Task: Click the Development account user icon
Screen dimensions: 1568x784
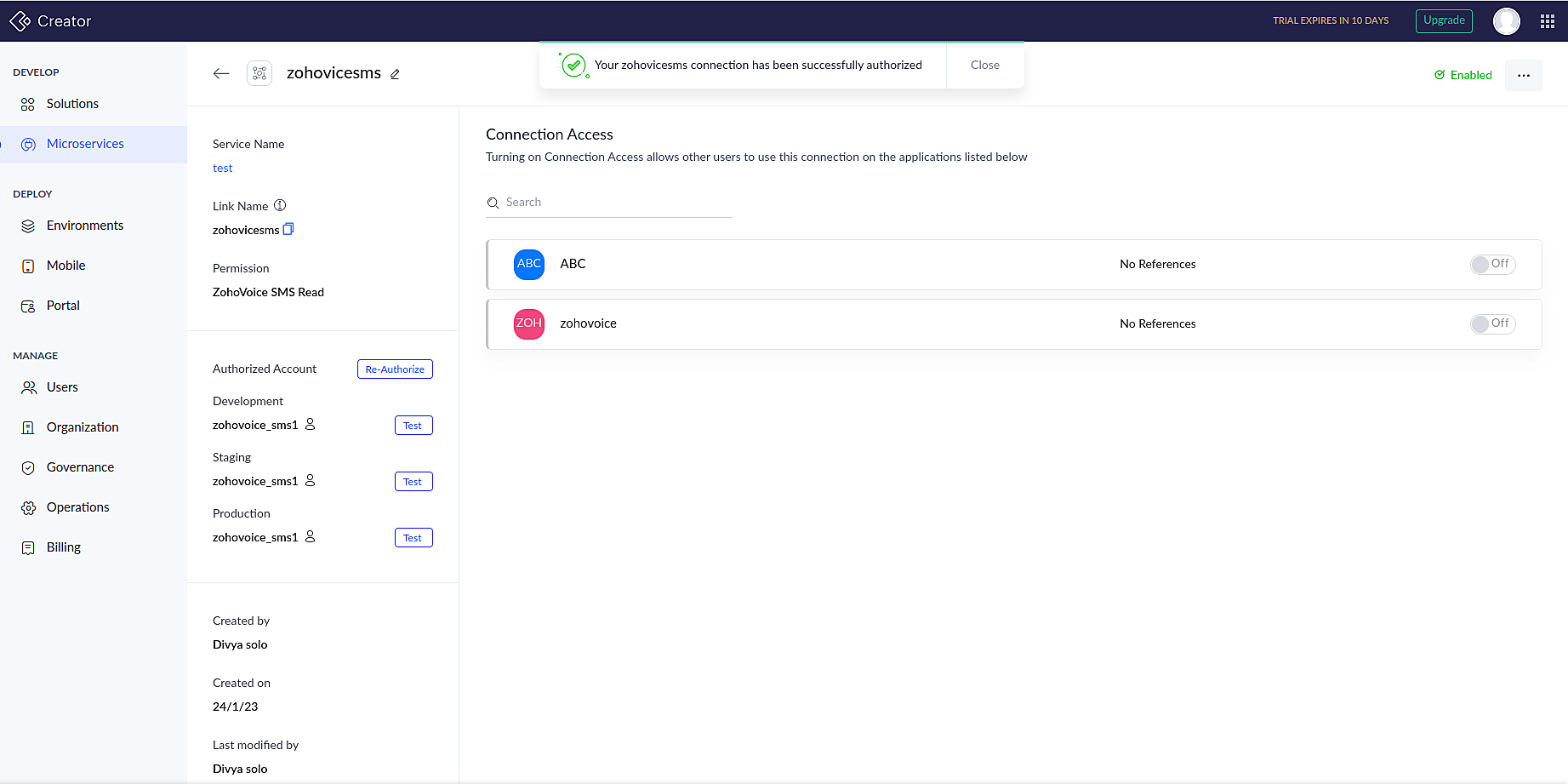Action: [311, 424]
